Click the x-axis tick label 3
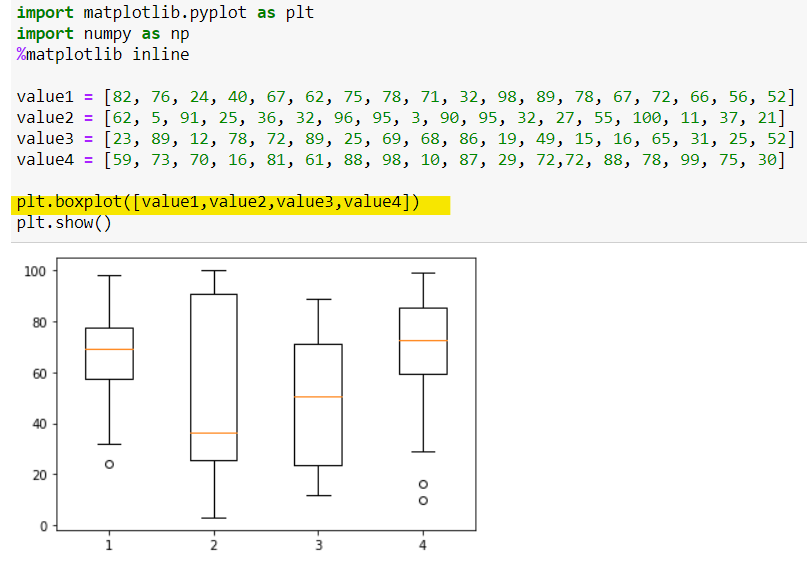The height and width of the screenshot is (567, 807). coord(319,545)
